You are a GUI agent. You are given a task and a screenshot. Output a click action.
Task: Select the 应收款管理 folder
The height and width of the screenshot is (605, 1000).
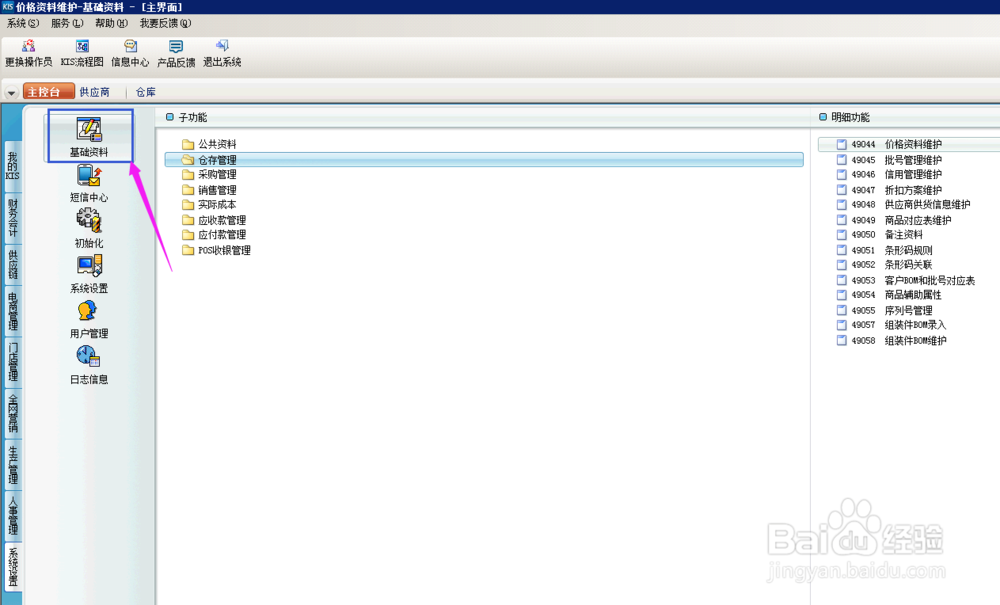pyautogui.click(x=214, y=220)
